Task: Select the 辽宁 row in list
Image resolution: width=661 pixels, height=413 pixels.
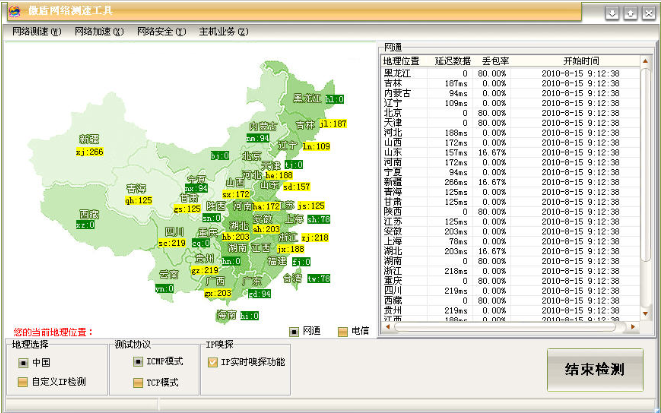Action: click(x=511, y=103)
